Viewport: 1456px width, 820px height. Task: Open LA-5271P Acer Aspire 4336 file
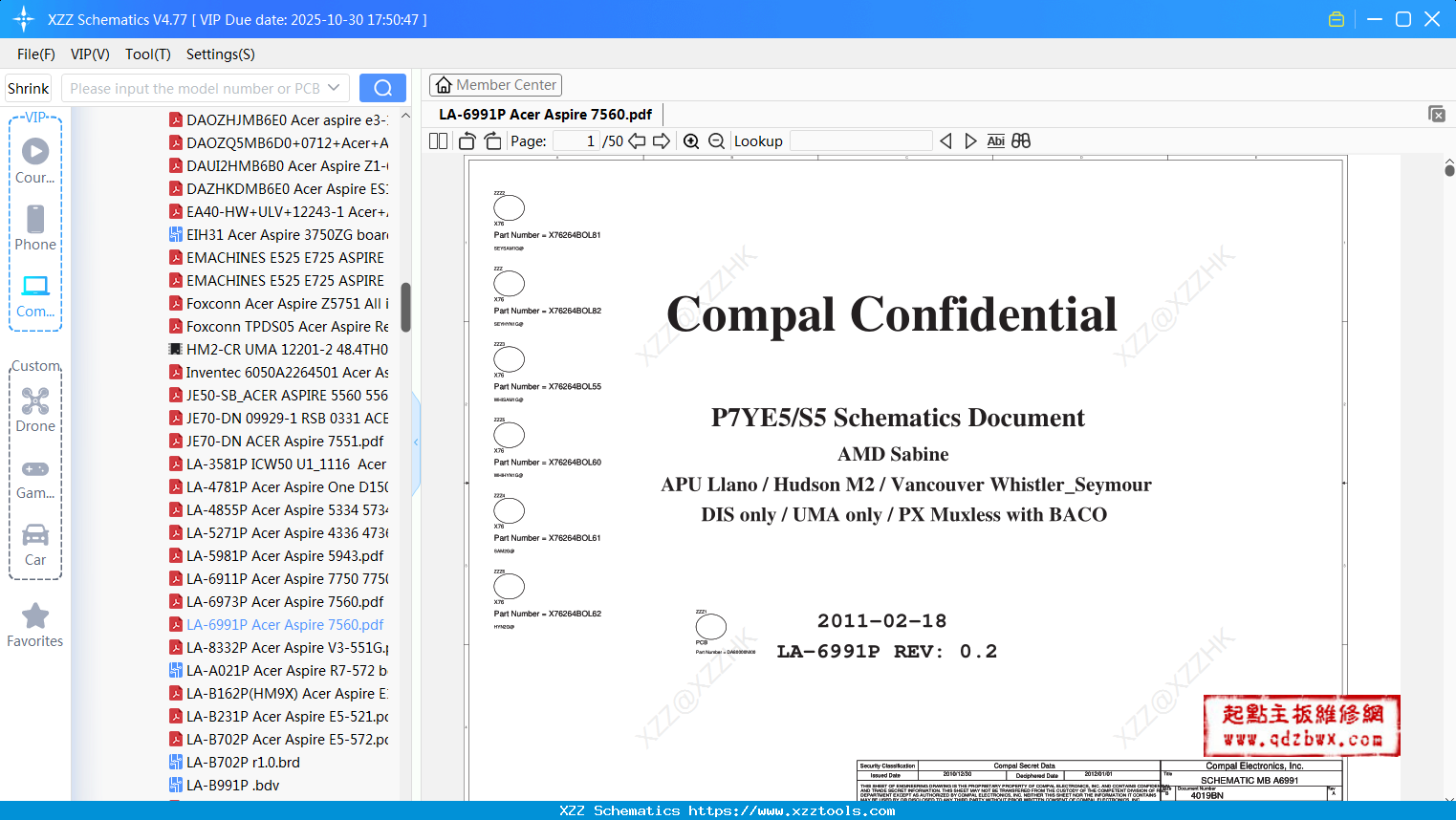pyautogui.click(x=279, y=533)
